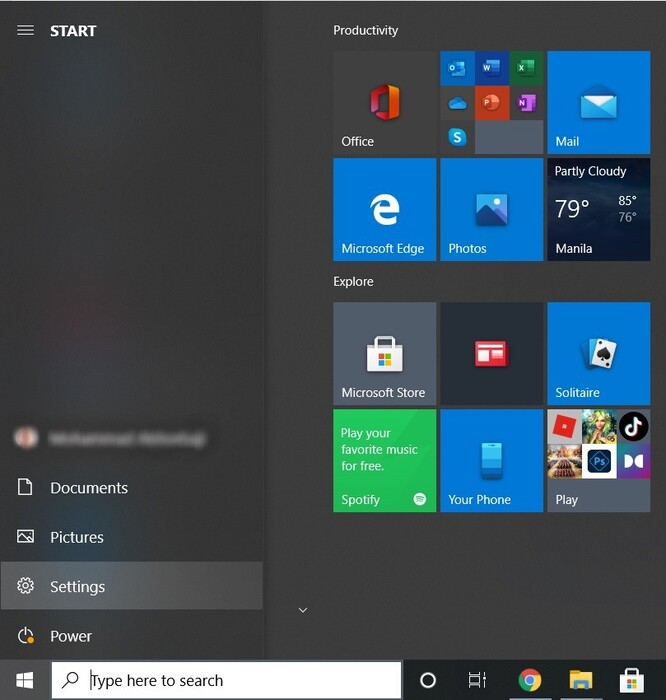Open the Microsoft Store tile

pyautogui.click(x=384, y=354)
